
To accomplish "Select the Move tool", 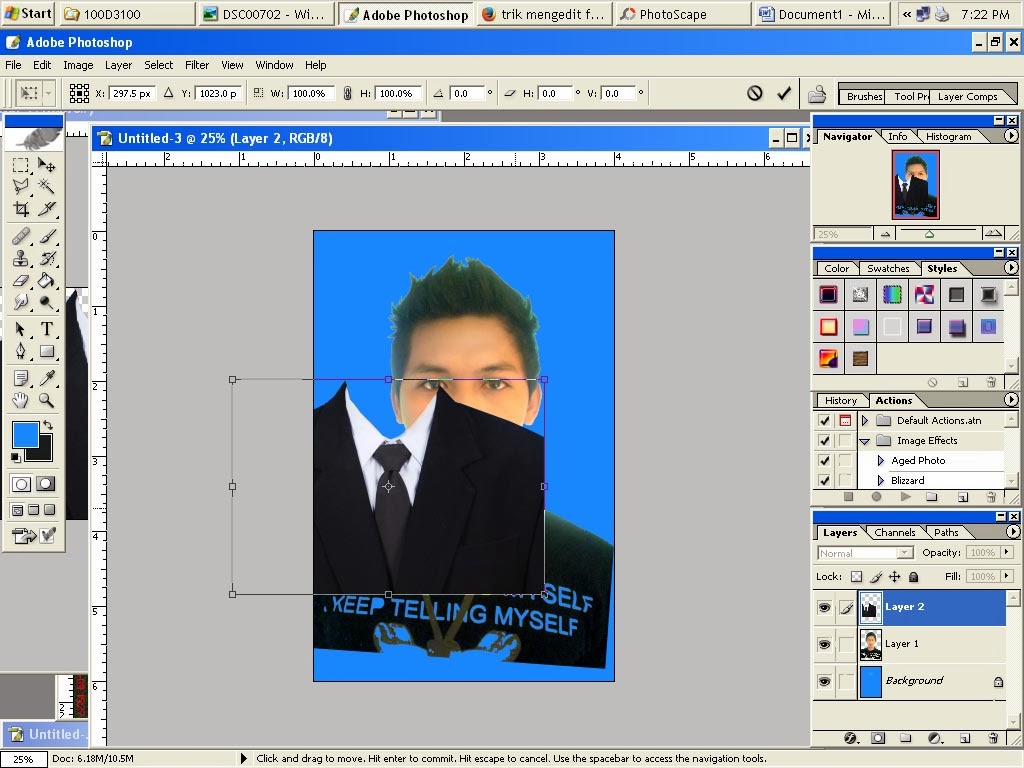I will (46, 165).
